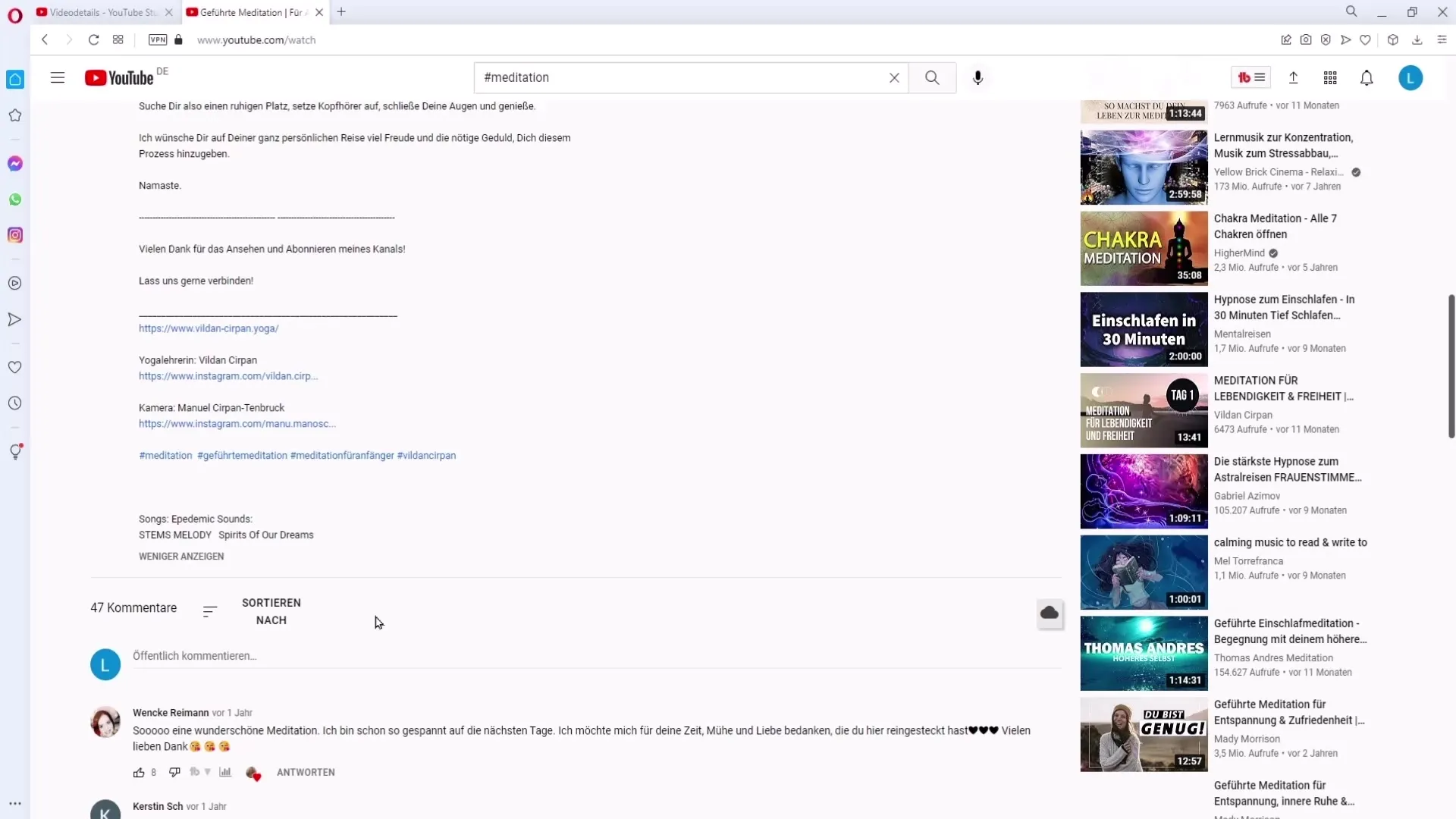Click the voice search microphone icon

tap(977, 77)
